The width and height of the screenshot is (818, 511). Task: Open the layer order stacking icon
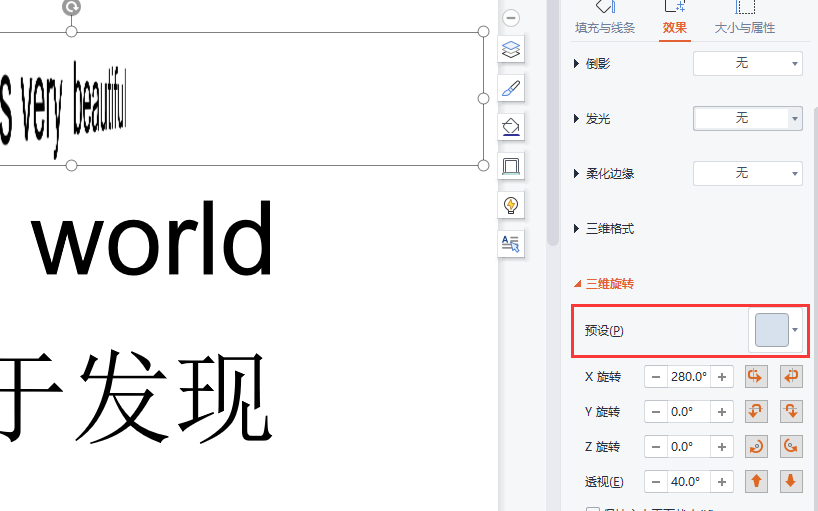(x=511, y=50)
